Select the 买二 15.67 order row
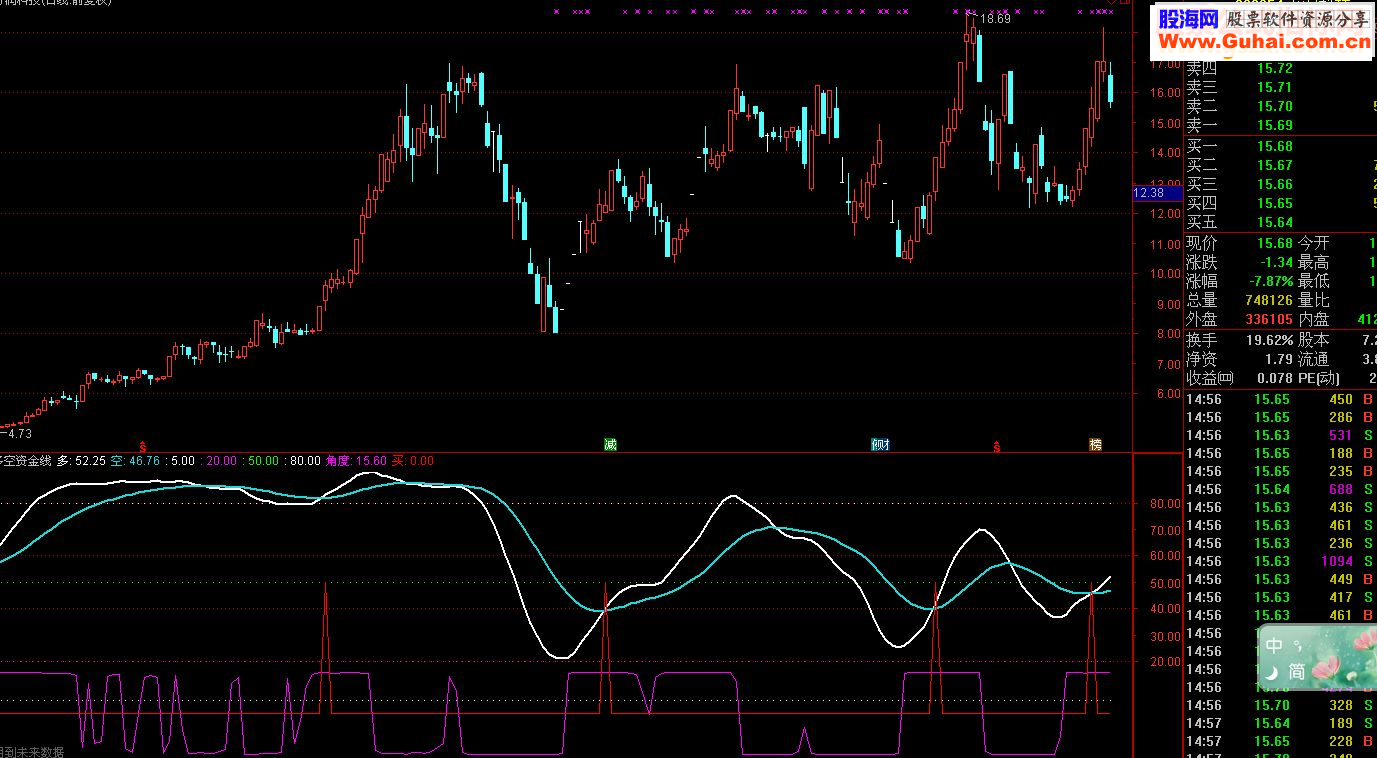Image resolution: width=1377 pixels, height=758 pixels. tap(1281, 165)
